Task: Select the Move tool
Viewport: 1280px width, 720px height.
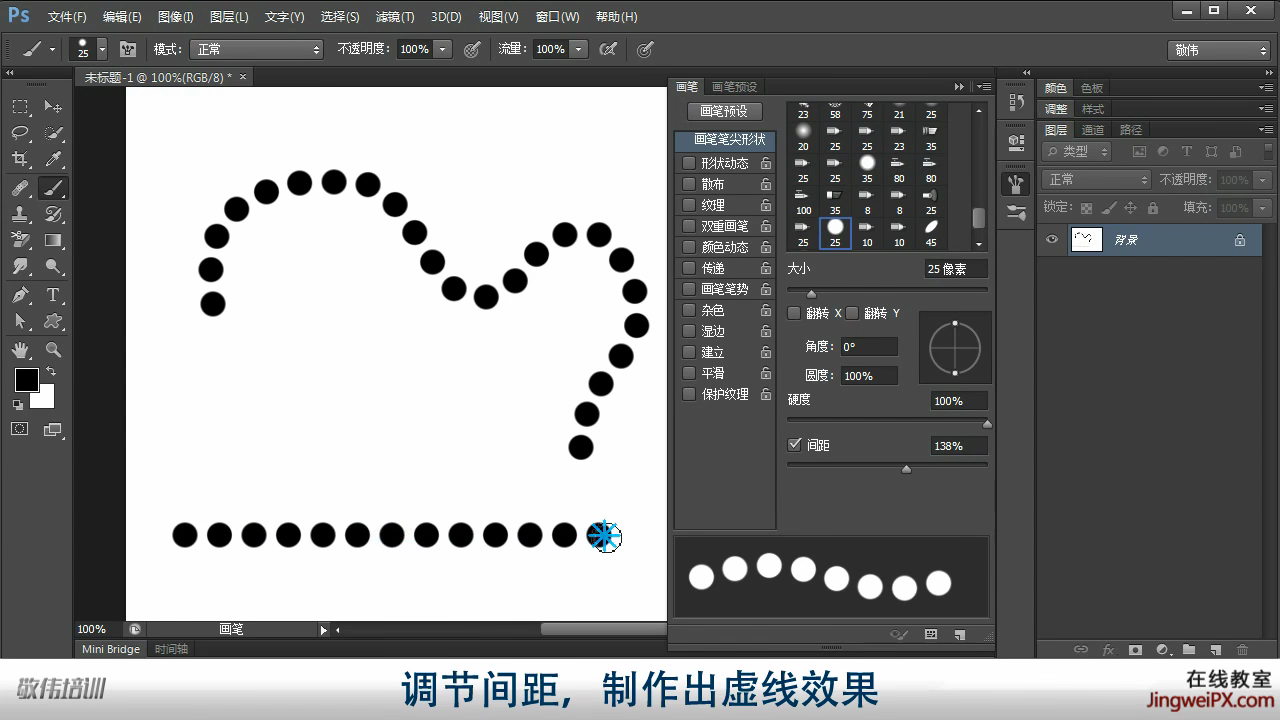Action: click(53, 107)
